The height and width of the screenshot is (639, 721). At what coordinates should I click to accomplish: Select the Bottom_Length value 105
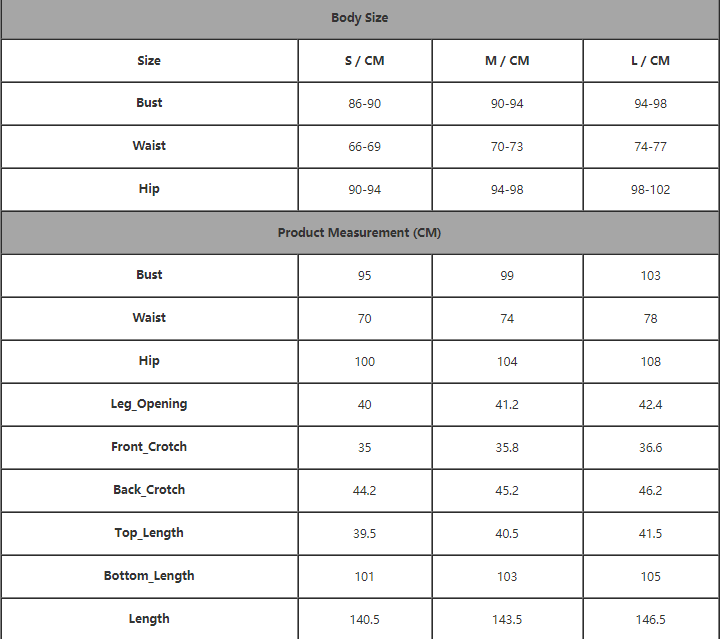pyautogui.click(x=651, y=576)
